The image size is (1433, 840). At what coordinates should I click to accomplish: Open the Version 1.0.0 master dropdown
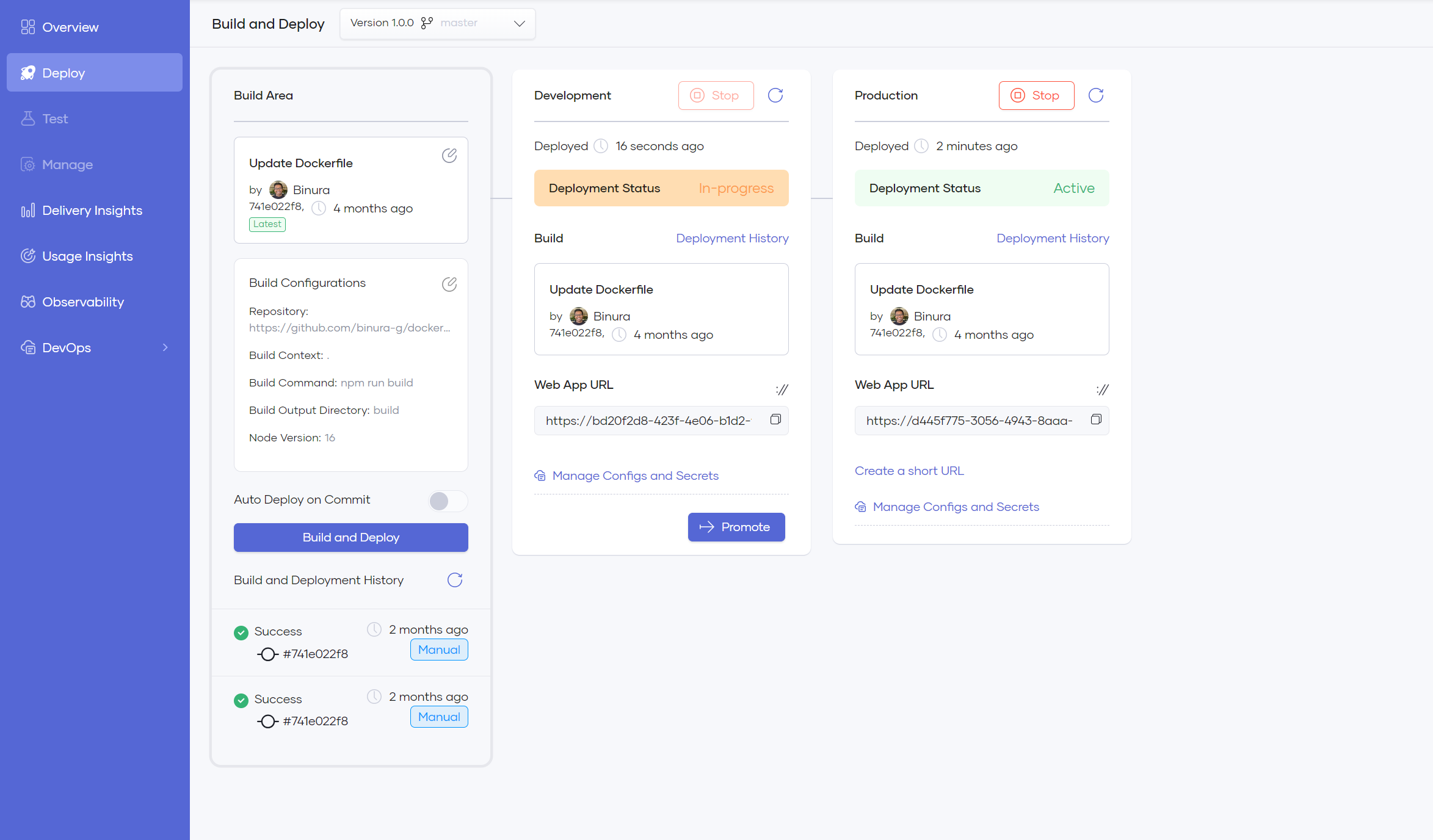pos(438,23)
